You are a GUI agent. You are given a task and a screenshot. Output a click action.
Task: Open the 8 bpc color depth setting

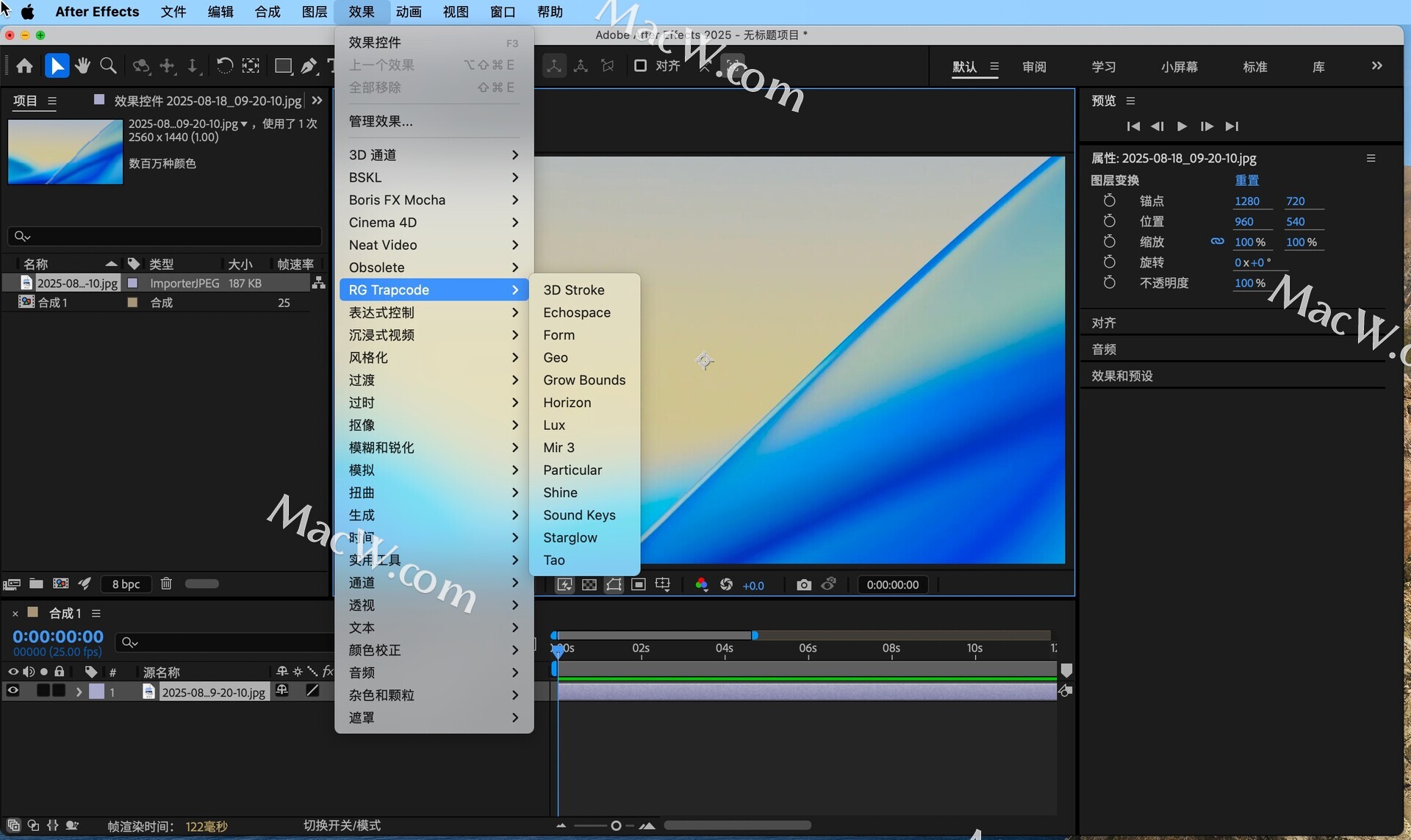pyautogui.click(x=126, y=584)
